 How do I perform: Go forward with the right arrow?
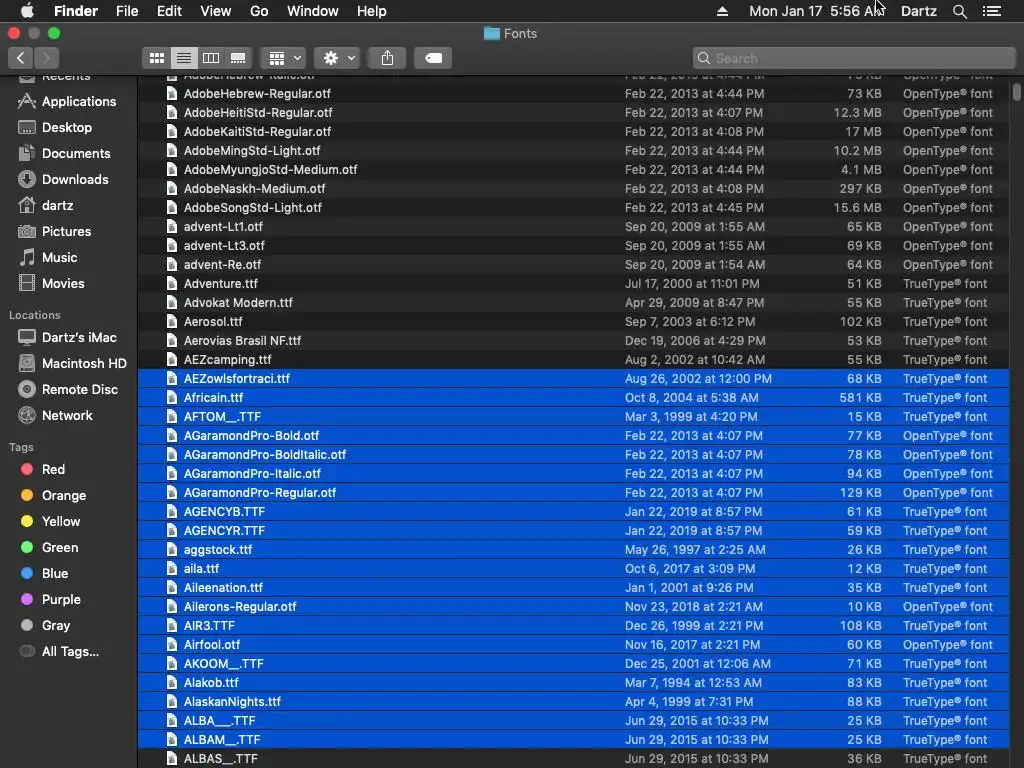[x=46, y=58]
